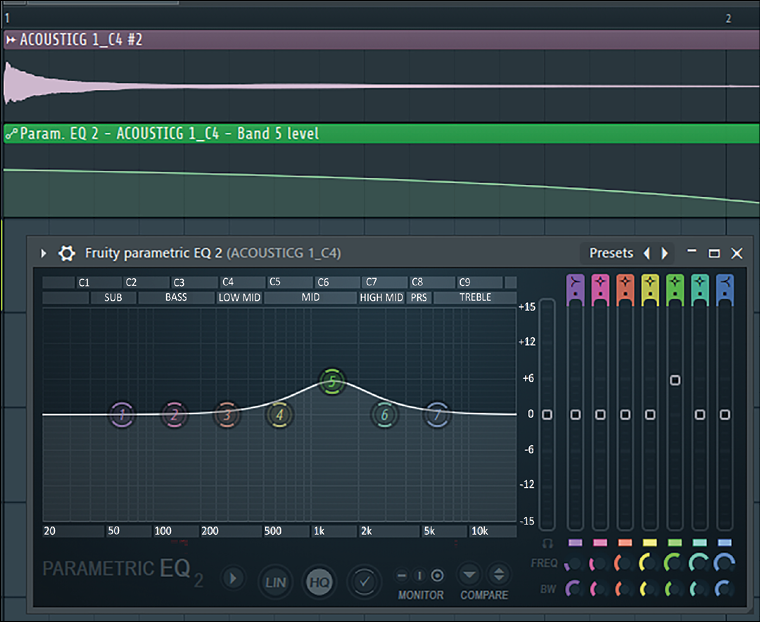Click band 5 green FREQ knob
Viewport: 760px width, 622px height.
pyautogui.click(x=674, y=563)
